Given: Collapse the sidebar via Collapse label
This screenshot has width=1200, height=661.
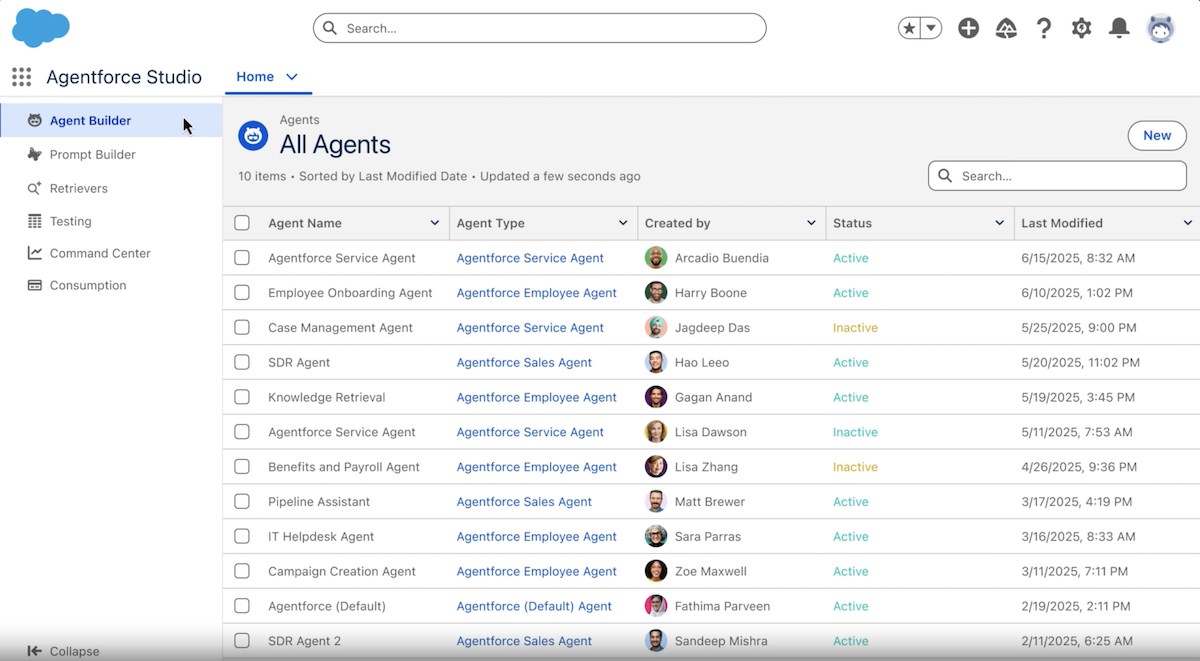Looking at the screenshot, I should click(75, 651).
